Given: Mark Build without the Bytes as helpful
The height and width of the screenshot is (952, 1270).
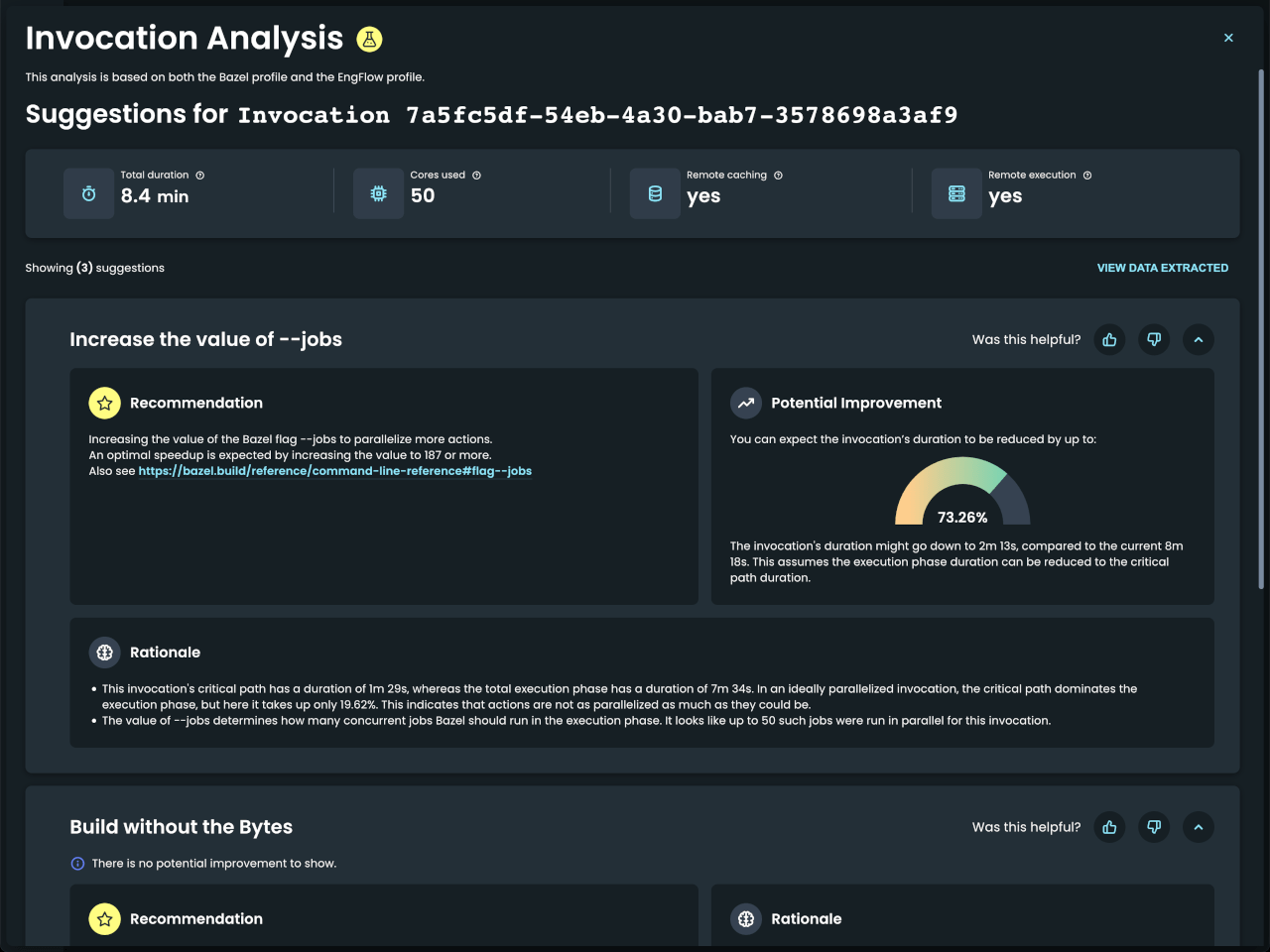Looking at the screenshot, I should coord(1109,827).
